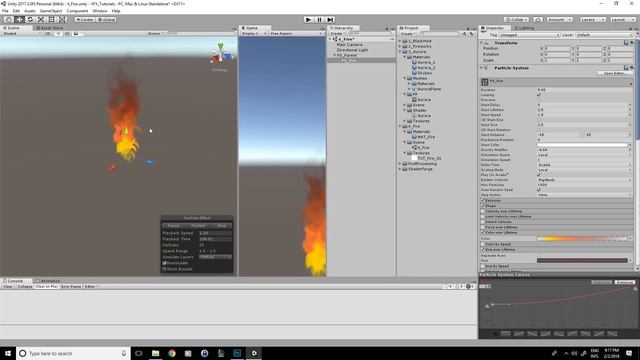Open Shaded draw mode dropdown
This screenshot has height=360, width=640.
click(x=22, y=33)
